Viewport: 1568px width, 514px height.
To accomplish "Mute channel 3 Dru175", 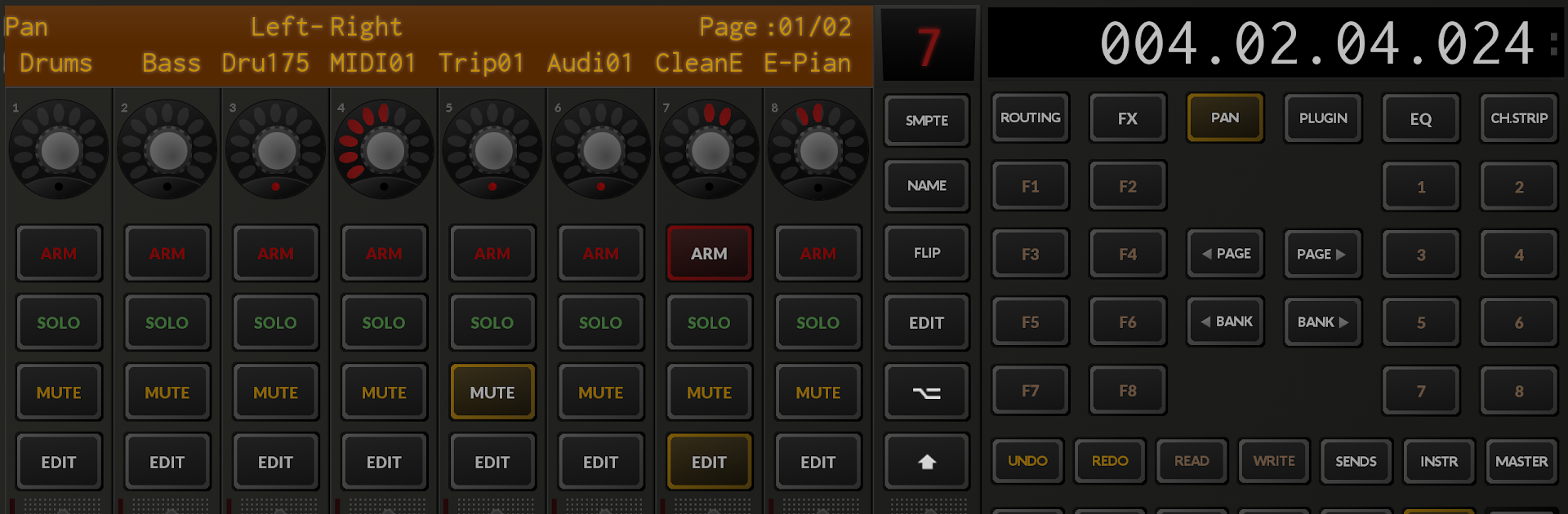I will 275,392.
